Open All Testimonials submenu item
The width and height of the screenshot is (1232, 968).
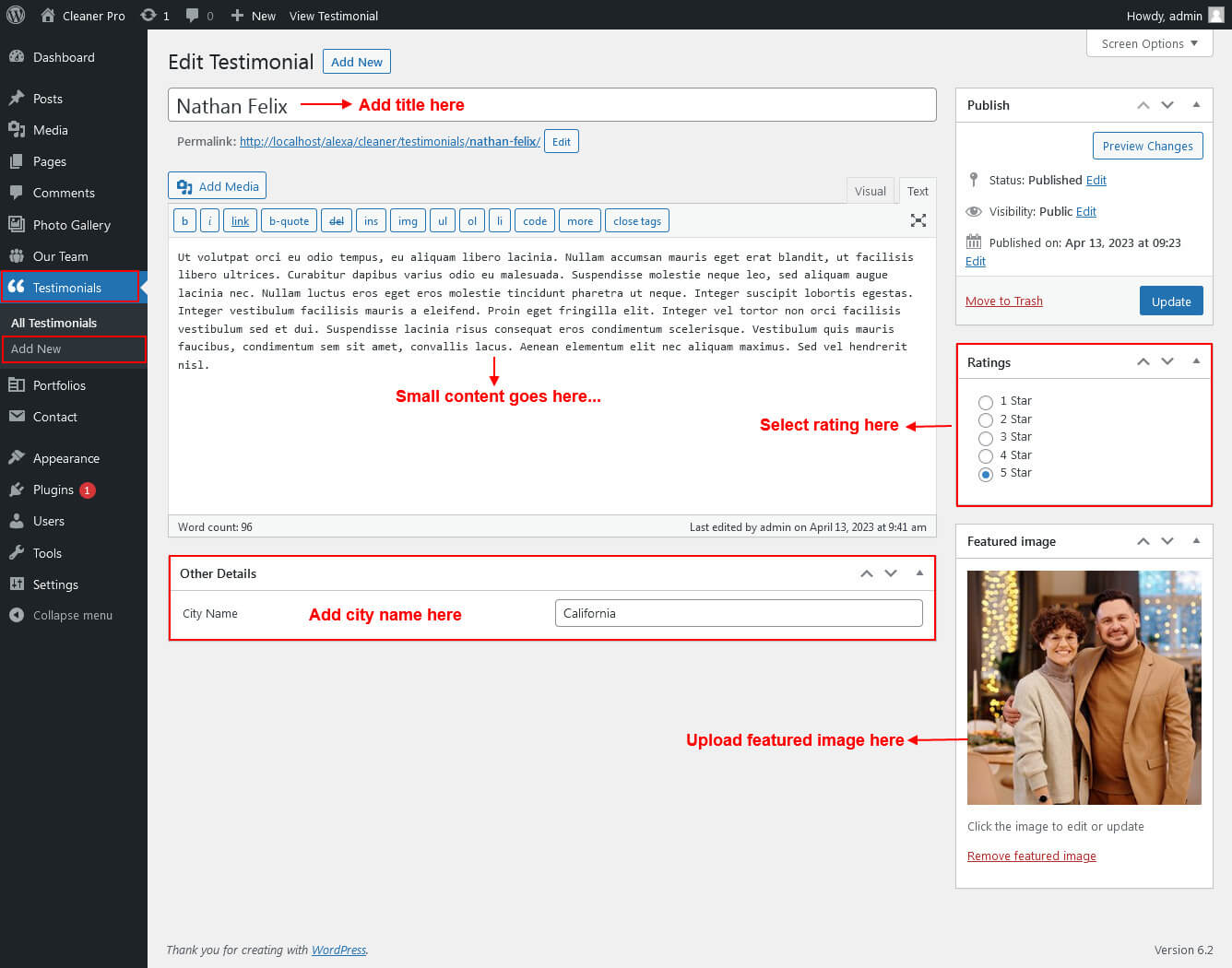pos(53,323)
